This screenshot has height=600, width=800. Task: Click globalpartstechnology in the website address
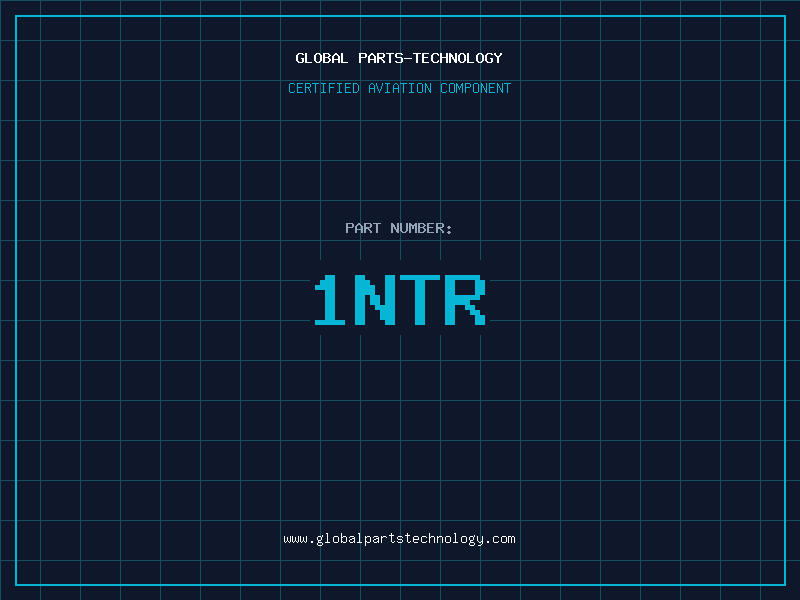pyautogui.click(x=400, y=539)
